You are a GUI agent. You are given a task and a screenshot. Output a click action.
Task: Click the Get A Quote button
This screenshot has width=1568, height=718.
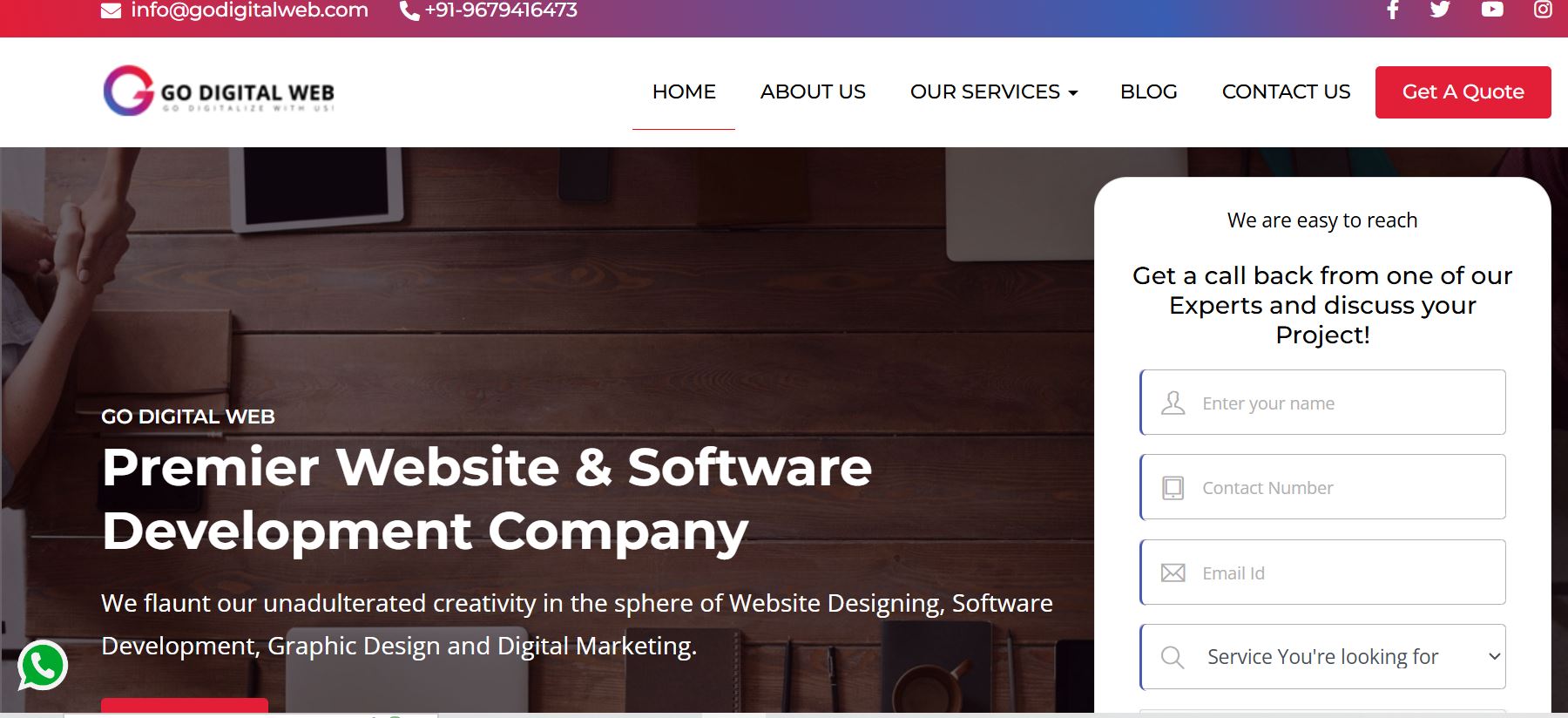click(1463, 92)
